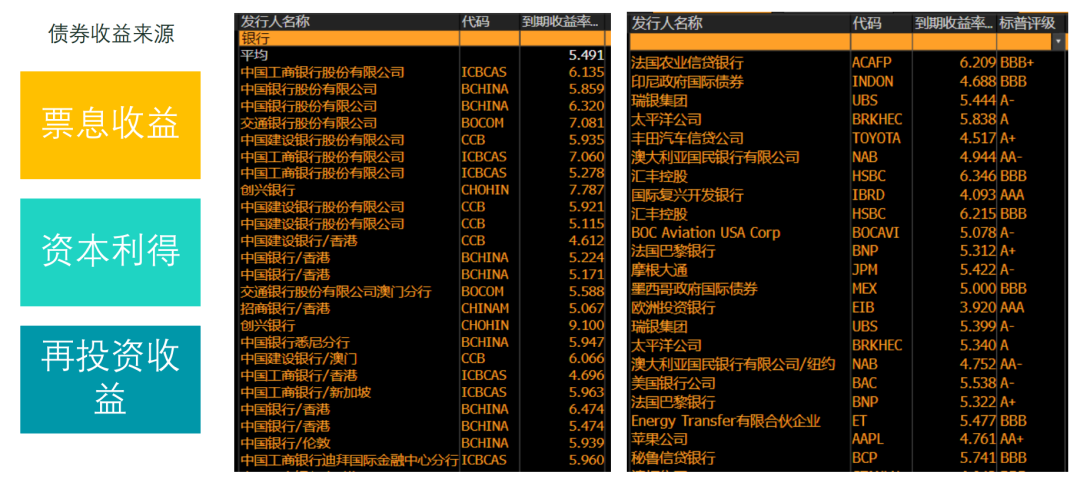Click yield 4.612 in the CCB row
1080x486 pixels.
point(586,241)
